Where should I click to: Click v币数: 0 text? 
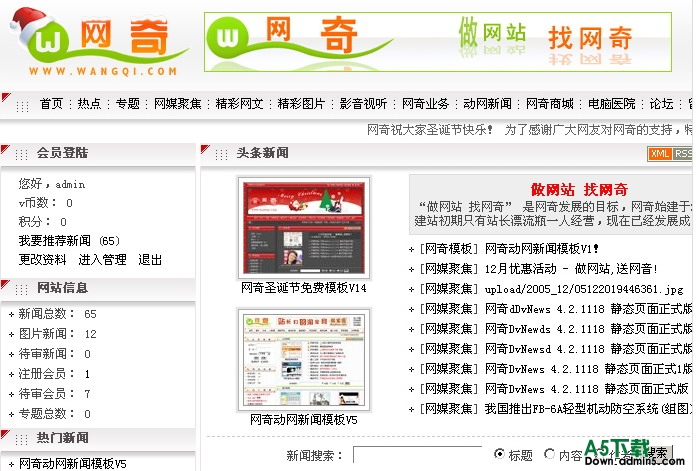45,203
